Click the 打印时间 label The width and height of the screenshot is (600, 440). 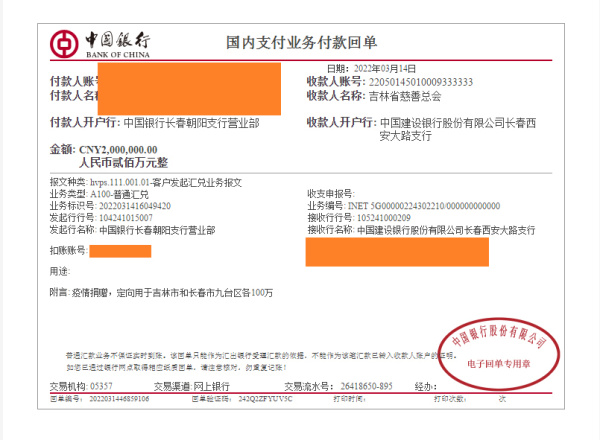coord(349,399)
